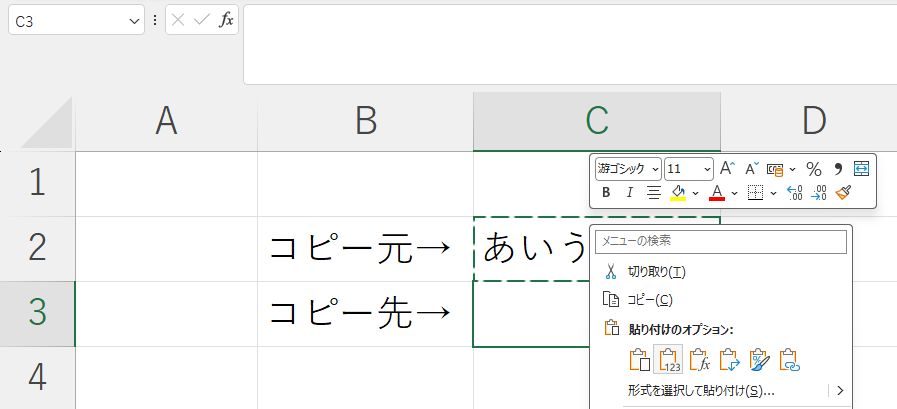Increase decimal places icon

pos(795,193)
